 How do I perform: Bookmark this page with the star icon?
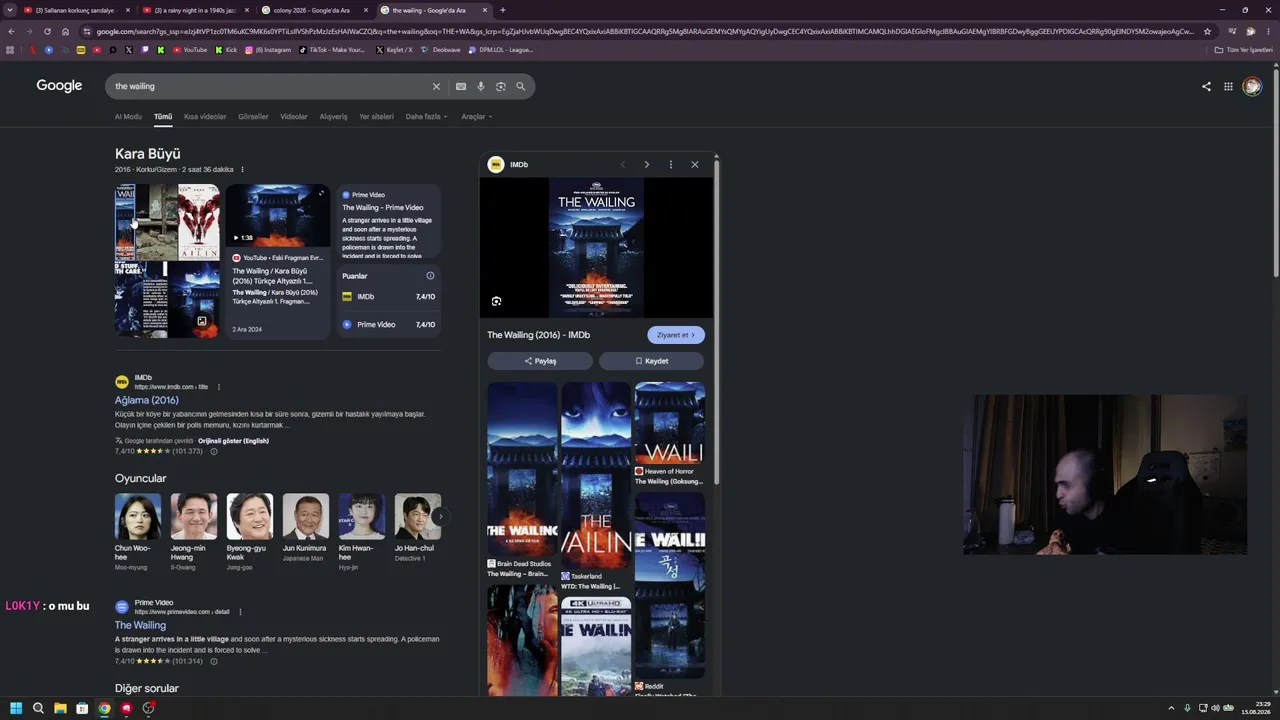click(1207, 31)
